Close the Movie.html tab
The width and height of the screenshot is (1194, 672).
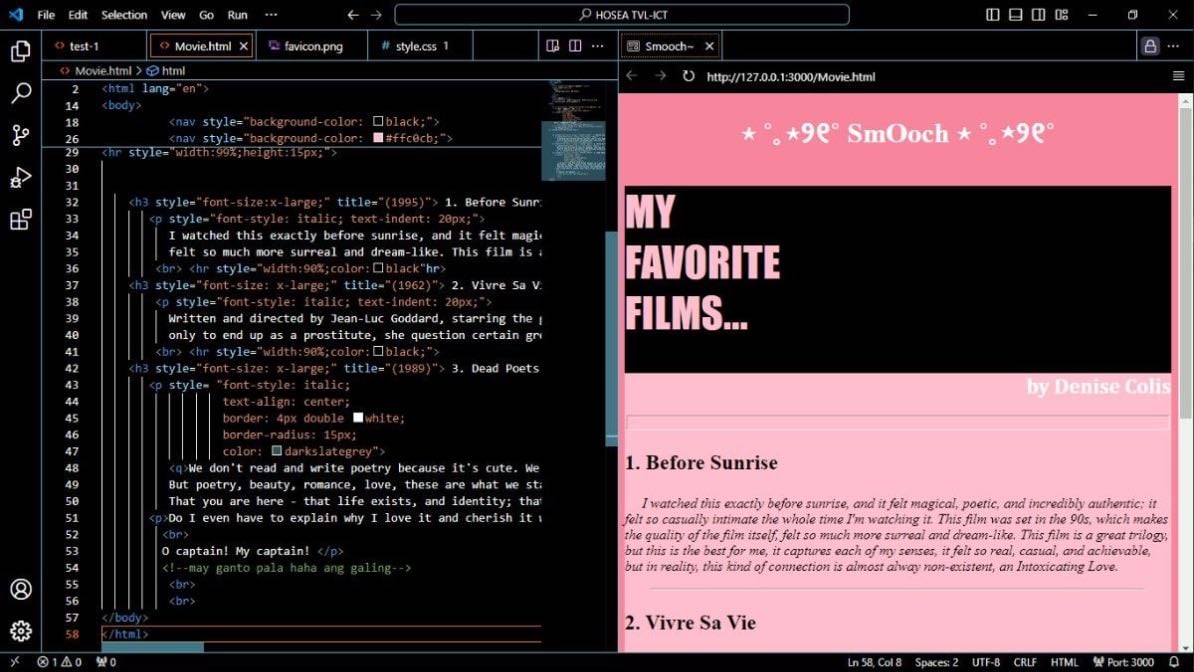(x=244, y=46)
